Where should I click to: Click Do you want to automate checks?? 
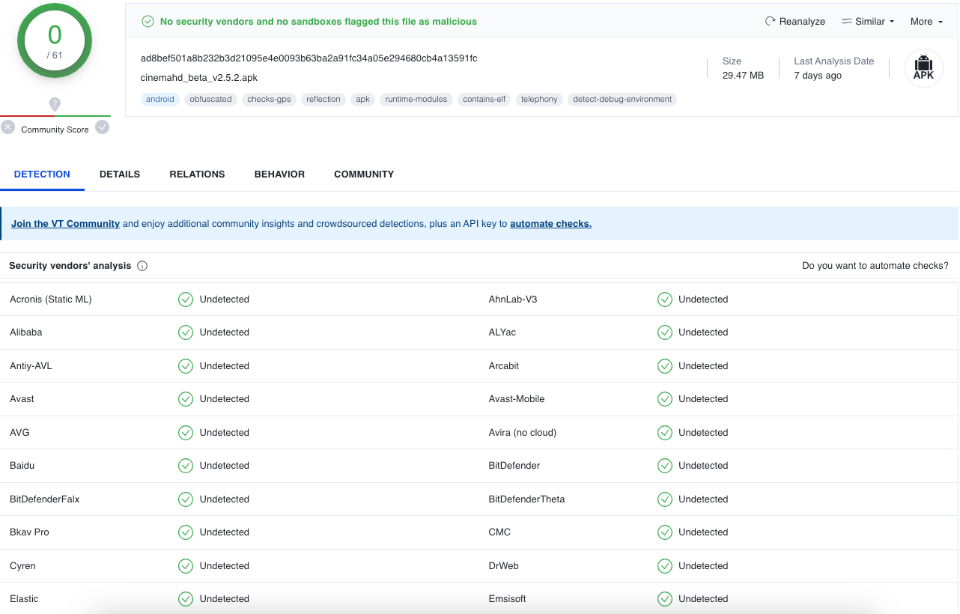[x=875, y=266]
